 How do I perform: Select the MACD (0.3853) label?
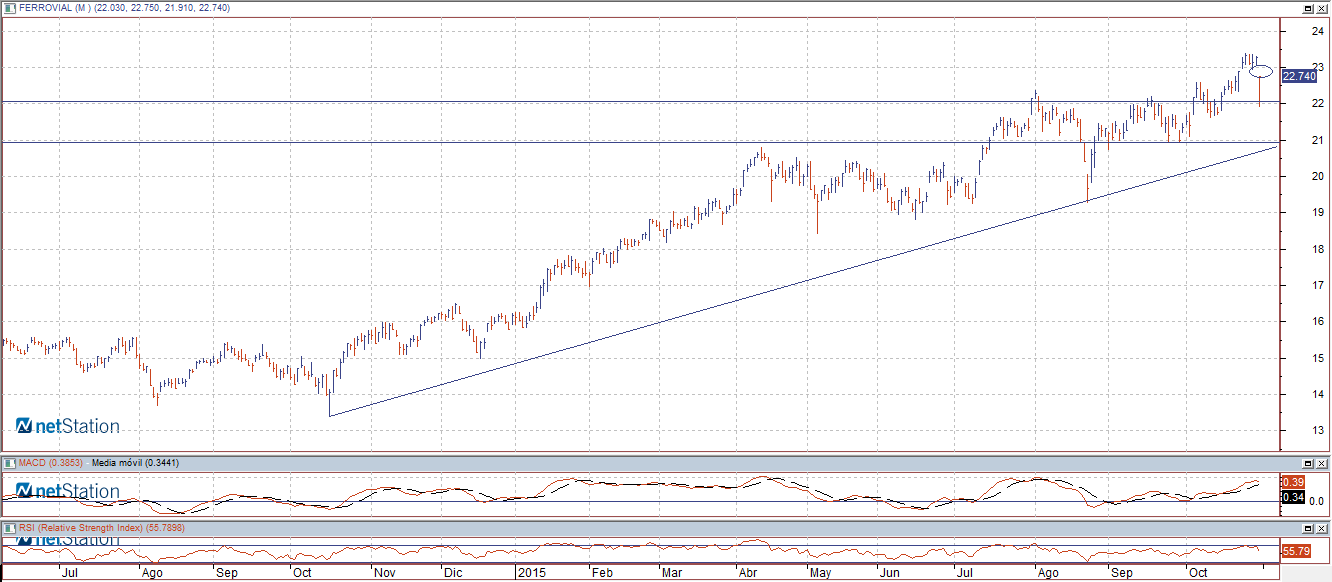pyautogui.click(x=50, y=463)
